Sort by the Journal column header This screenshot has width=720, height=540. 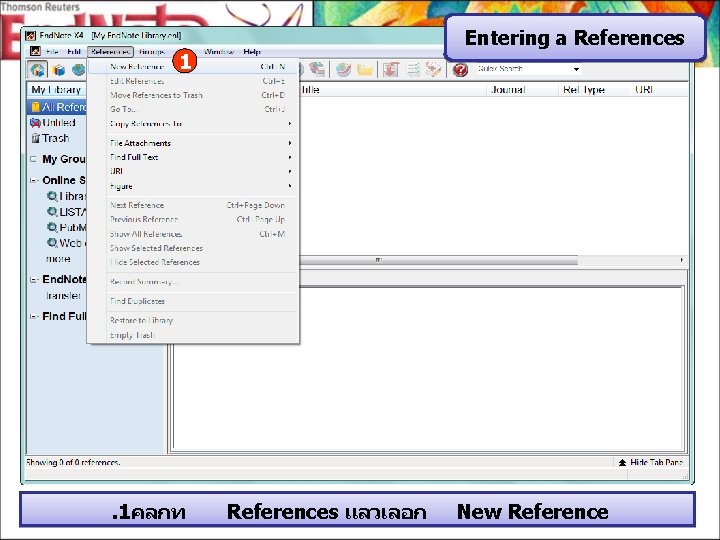pos(522,90)
